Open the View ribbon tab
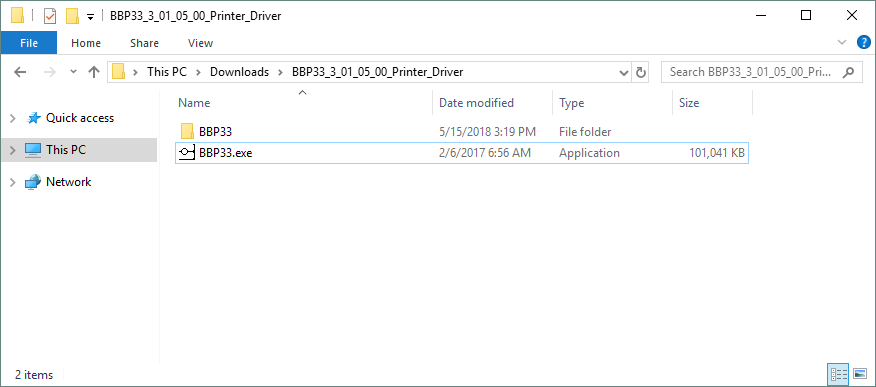 click(201, 43)
